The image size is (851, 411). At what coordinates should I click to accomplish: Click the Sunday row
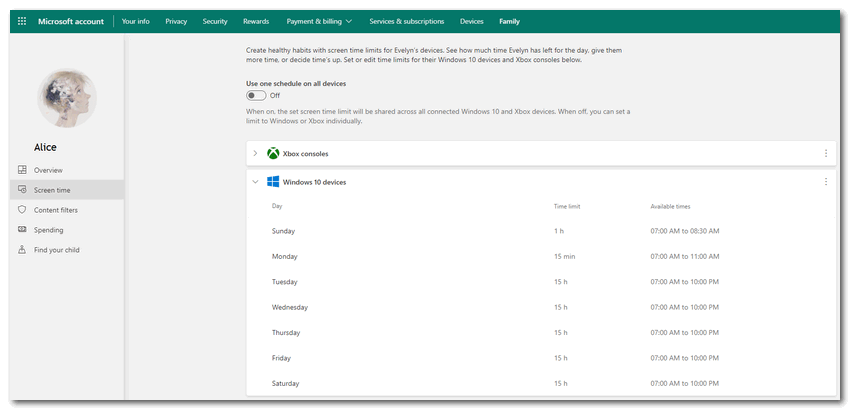(x=541, y=231)
